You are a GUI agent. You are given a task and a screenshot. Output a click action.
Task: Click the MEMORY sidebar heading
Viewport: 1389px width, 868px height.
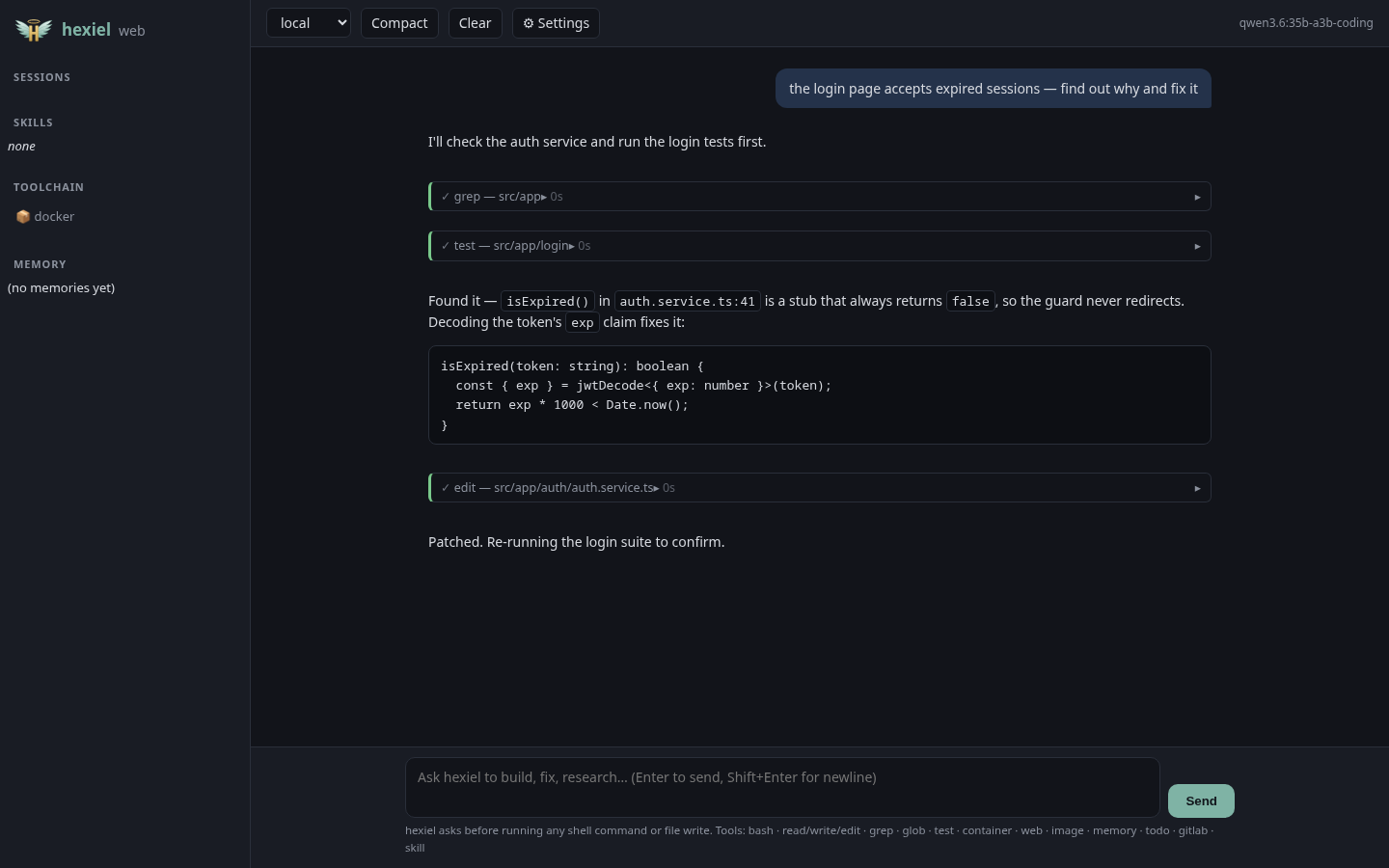click(x=40, y=264)
